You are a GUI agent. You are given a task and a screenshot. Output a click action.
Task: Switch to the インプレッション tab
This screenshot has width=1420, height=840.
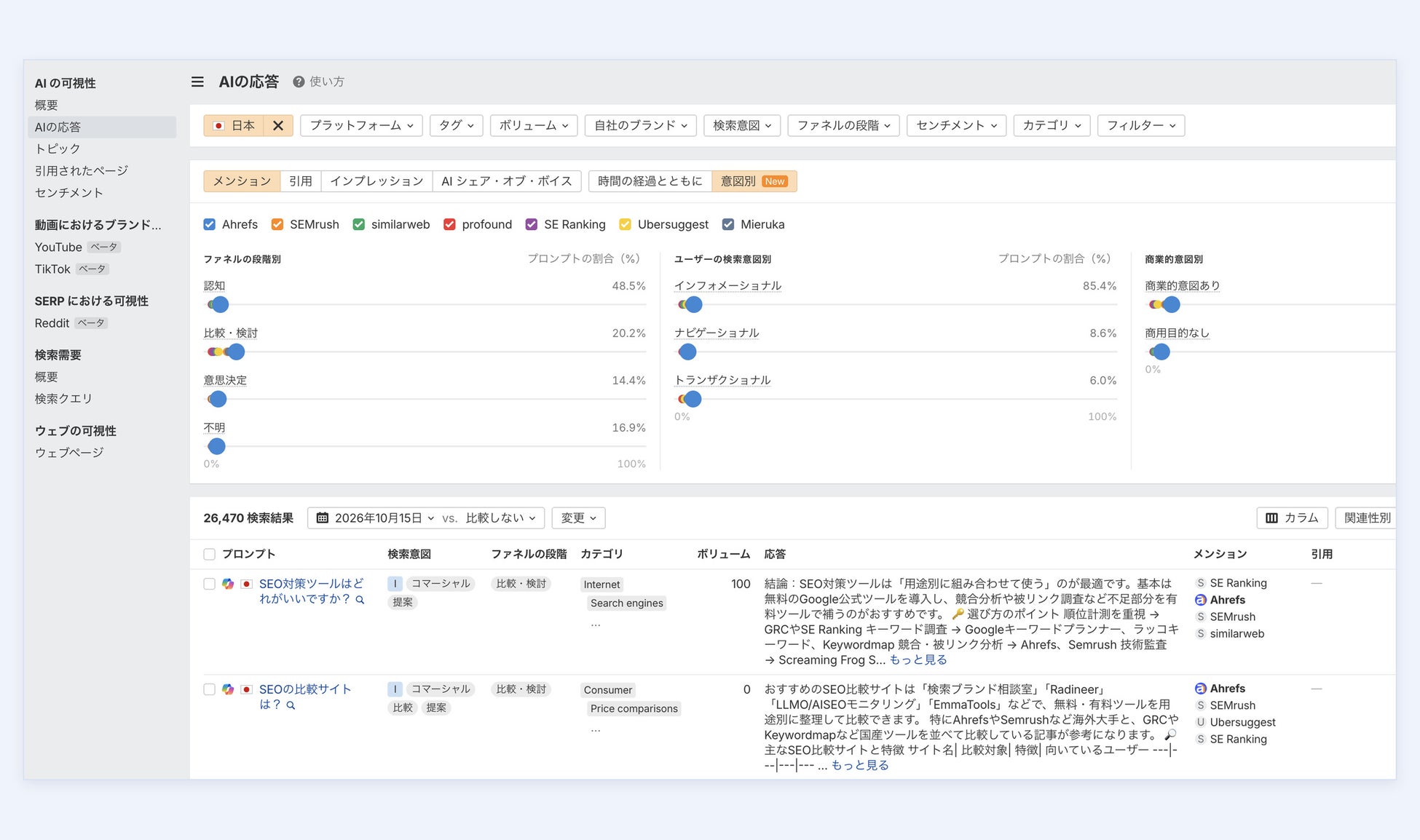tap(376, 181)
